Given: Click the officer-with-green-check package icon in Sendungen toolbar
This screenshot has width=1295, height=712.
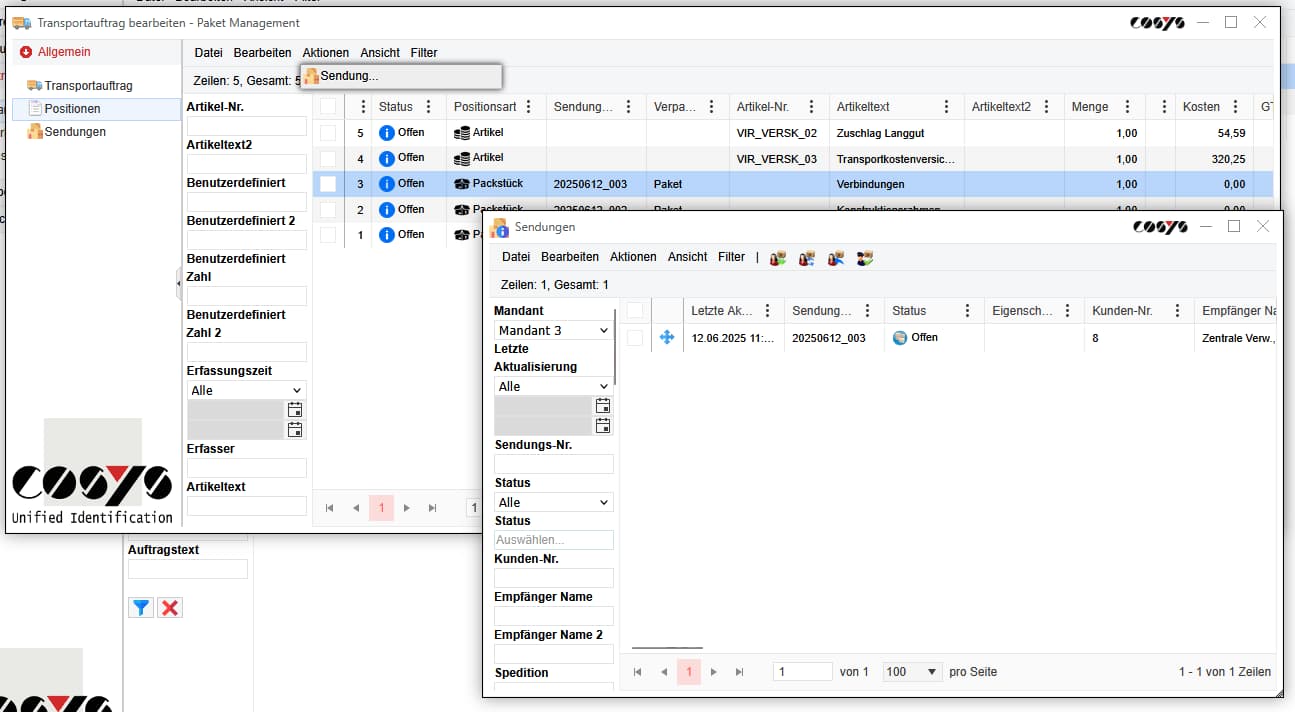Looking at the screenshot, I should click(865, 258).
